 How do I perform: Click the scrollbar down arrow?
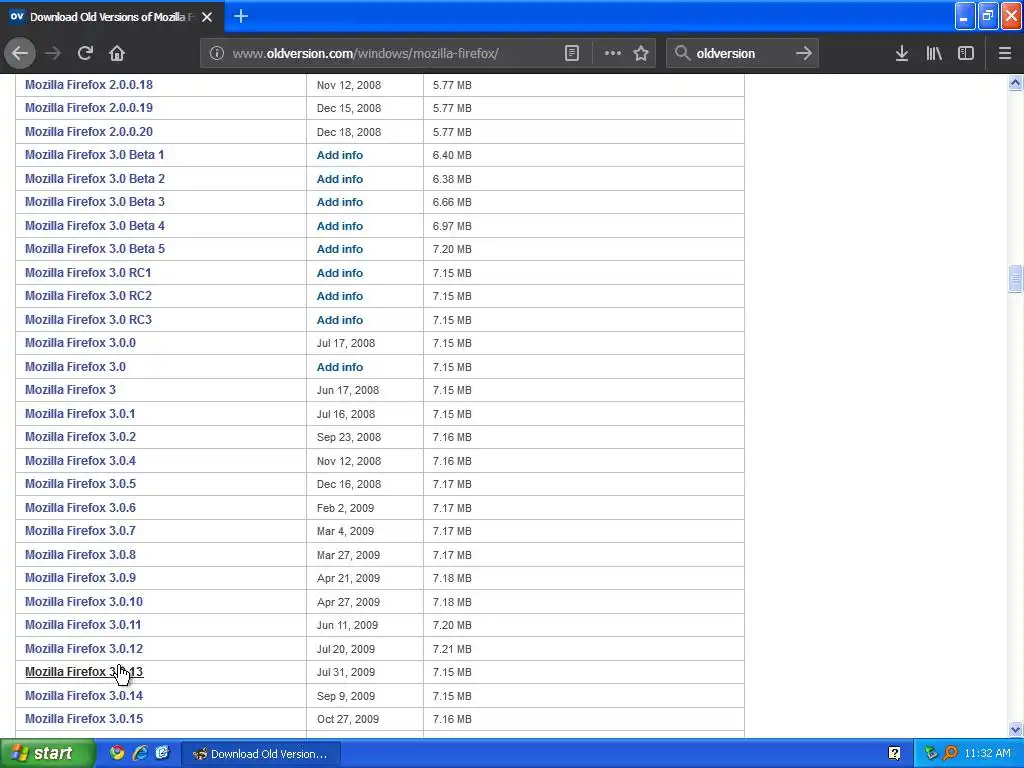[1015, 729]
